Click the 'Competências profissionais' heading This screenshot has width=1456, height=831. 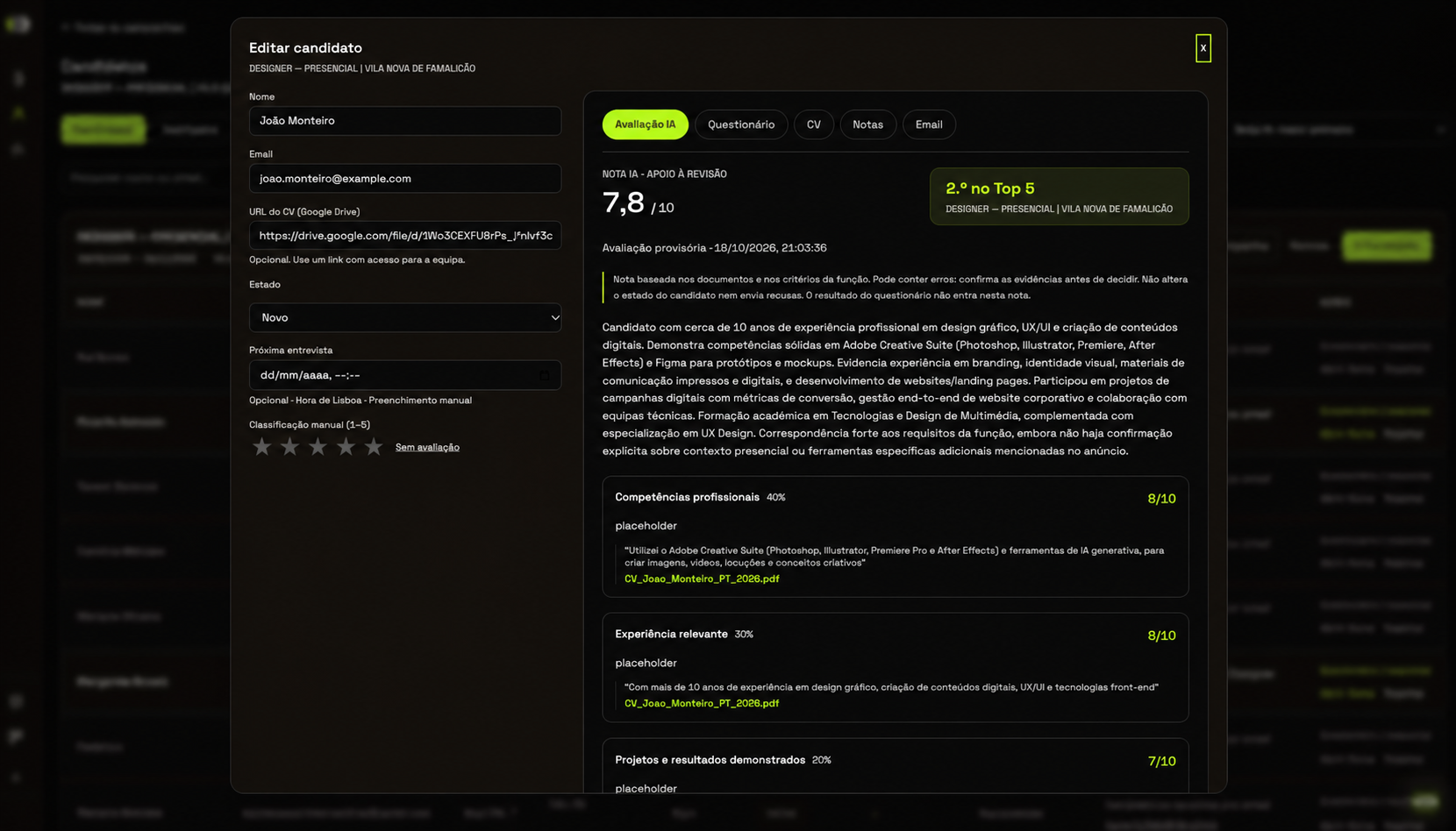[687, 497]
